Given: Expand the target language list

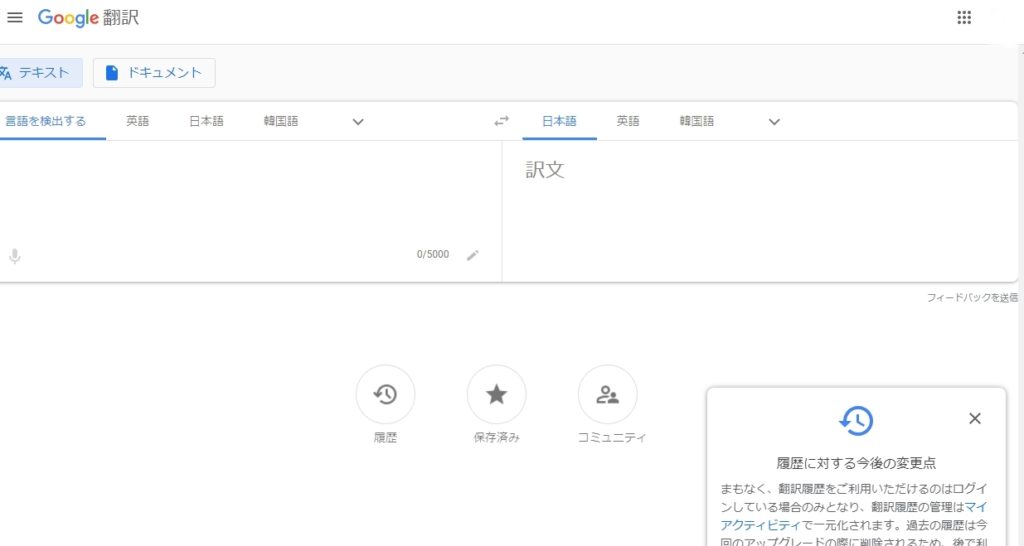Looking at the screenshot, I should (x=774, y=121).
